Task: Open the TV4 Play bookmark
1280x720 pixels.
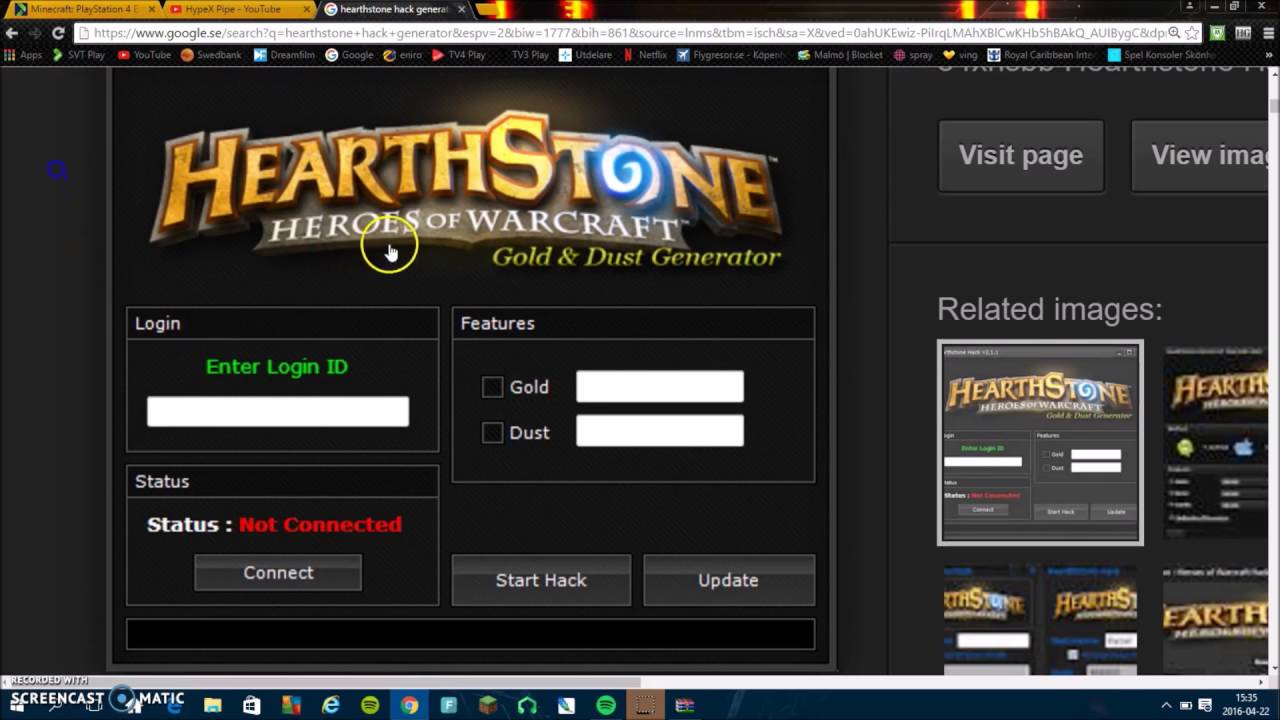Action: tap(458, 55)
